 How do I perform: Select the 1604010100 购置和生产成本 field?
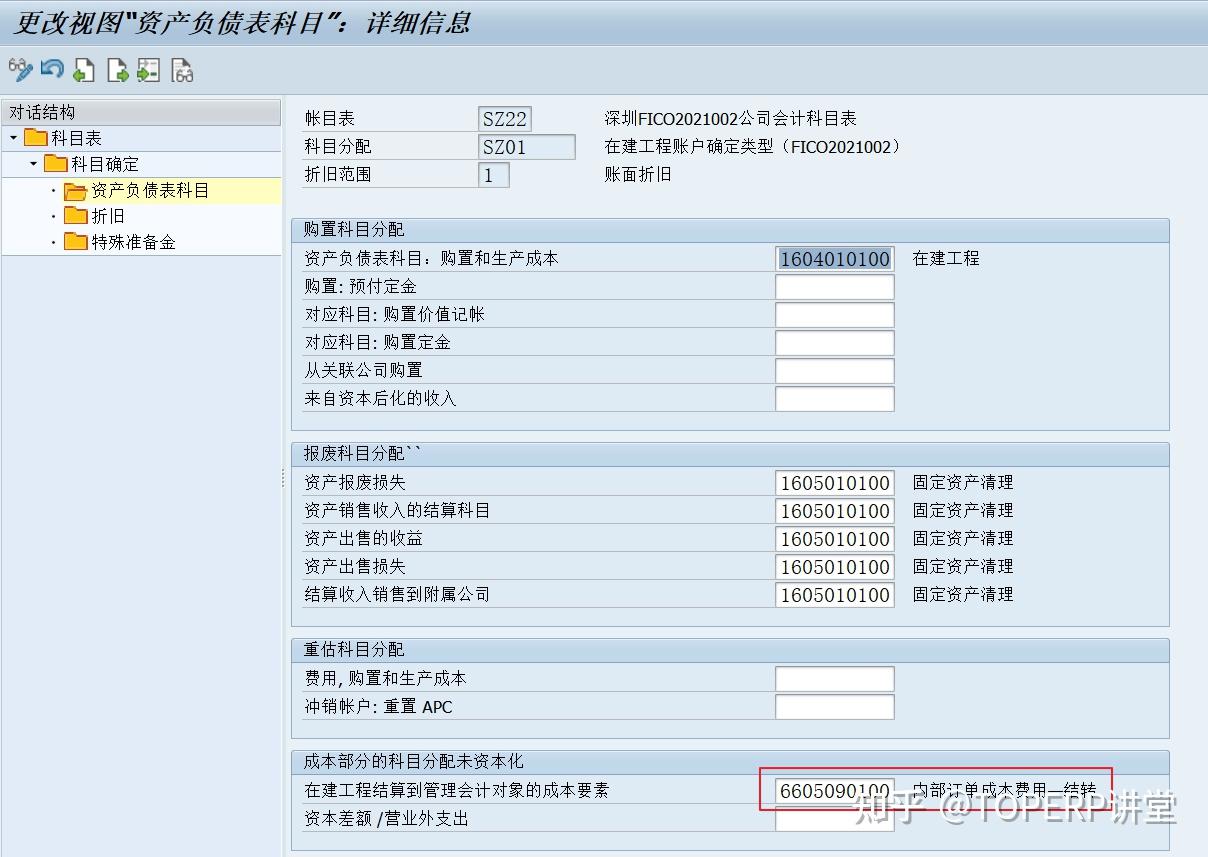click(835, 258)
